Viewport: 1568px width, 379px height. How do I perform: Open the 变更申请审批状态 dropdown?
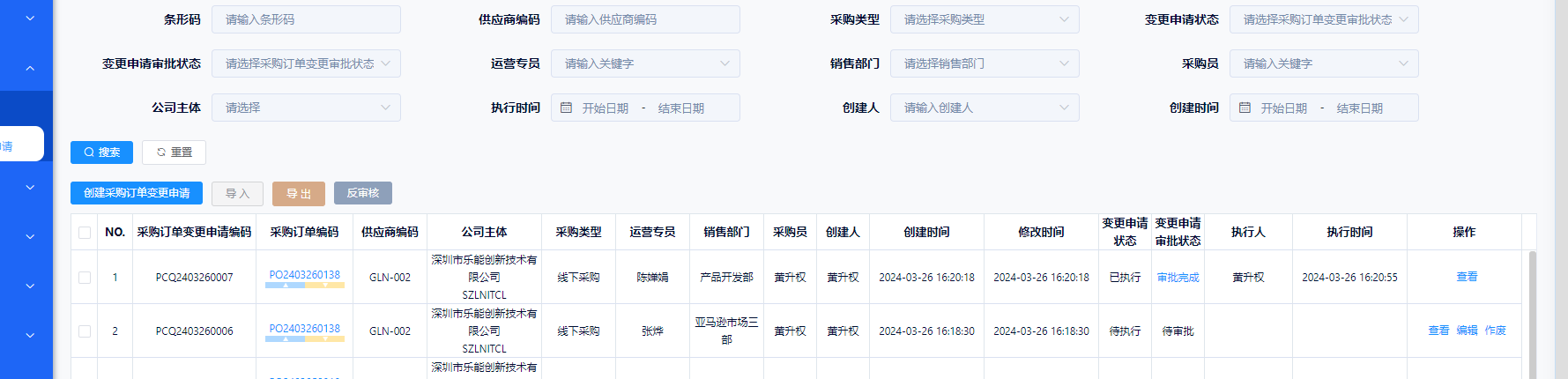pos(306,63)
